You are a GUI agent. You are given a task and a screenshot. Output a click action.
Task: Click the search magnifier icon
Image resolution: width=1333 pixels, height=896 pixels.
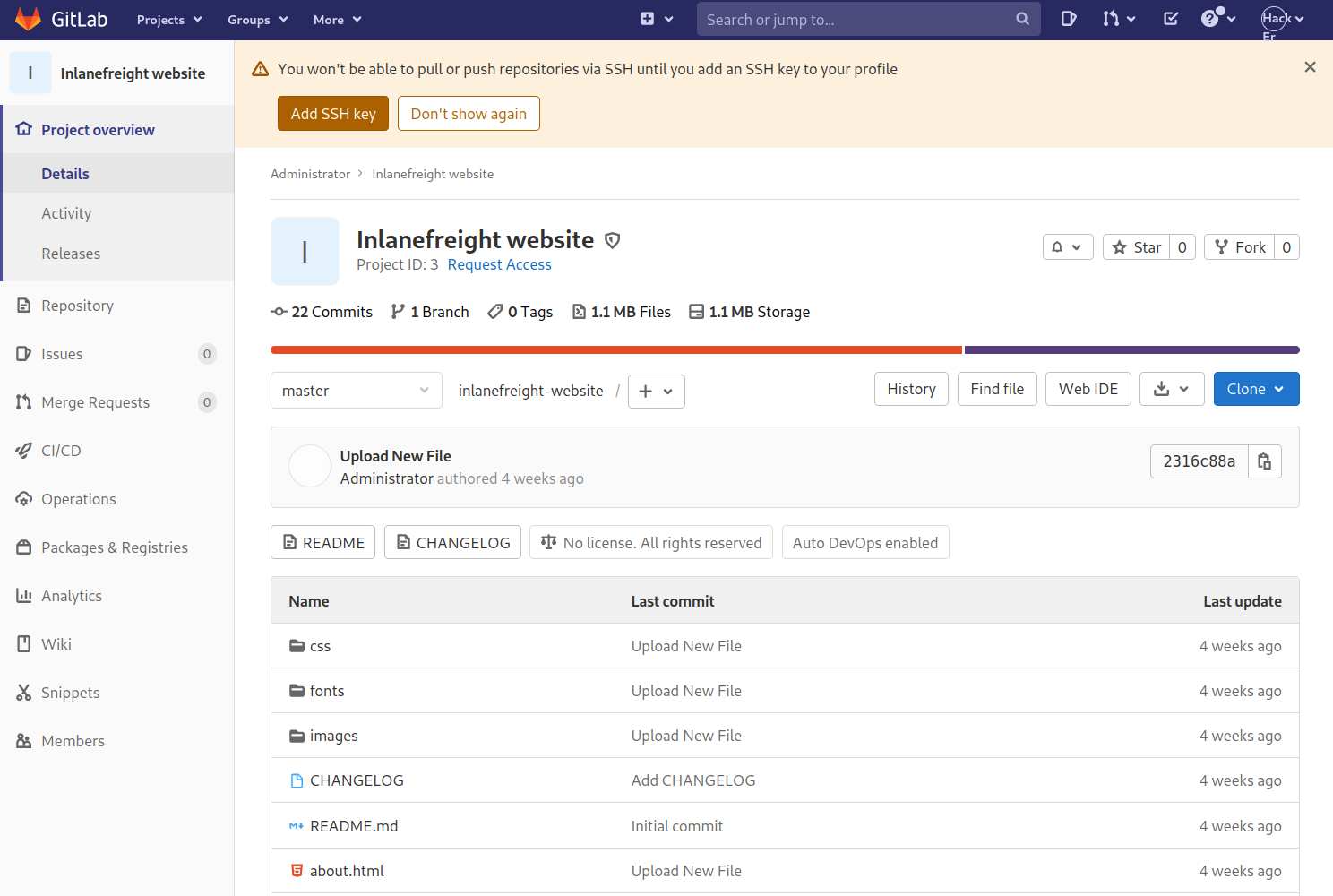pos(1022,19)
